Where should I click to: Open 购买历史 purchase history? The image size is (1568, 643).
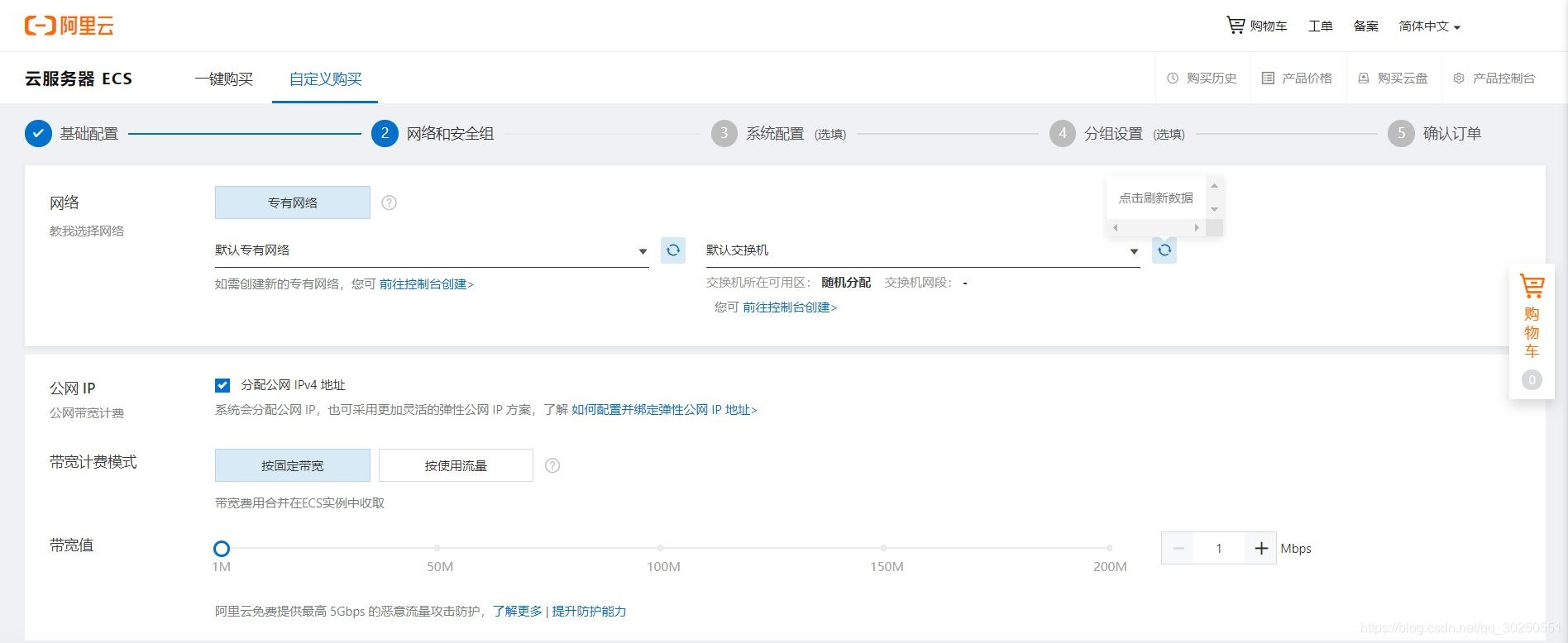[x=1202, y=78]
